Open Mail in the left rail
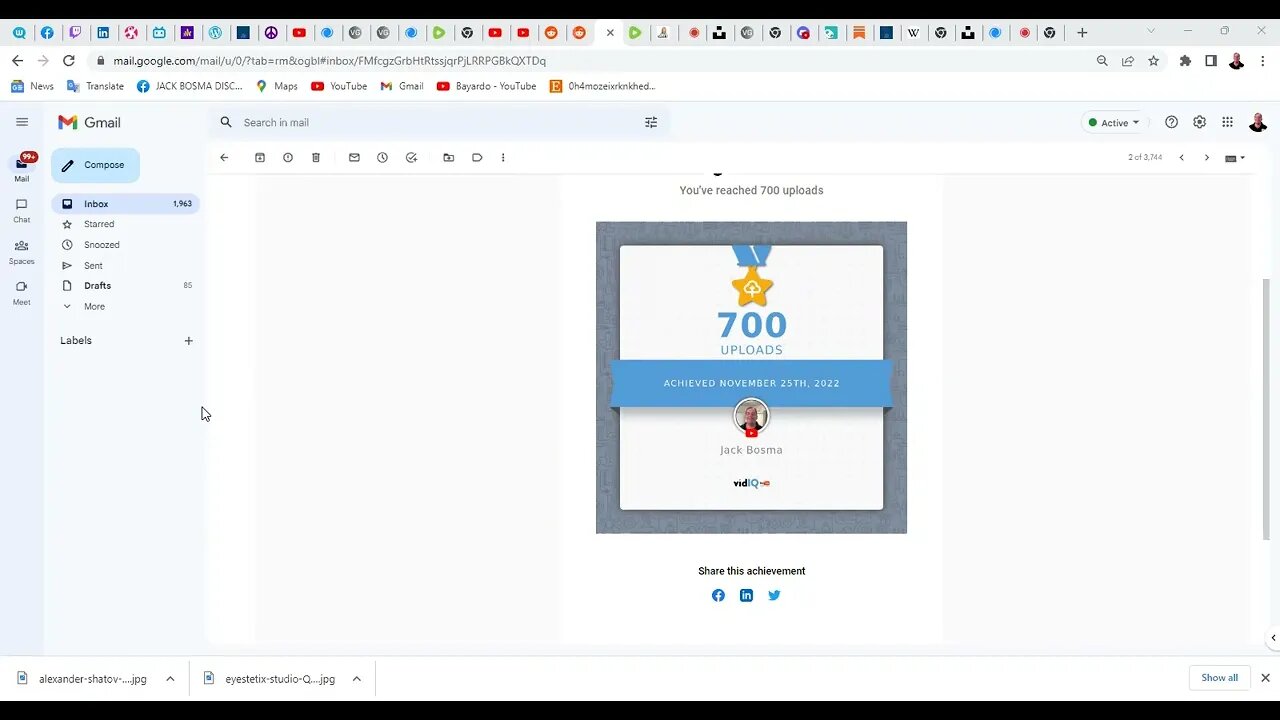Viewport: 1280px width, 720px height. coord(21,168)
